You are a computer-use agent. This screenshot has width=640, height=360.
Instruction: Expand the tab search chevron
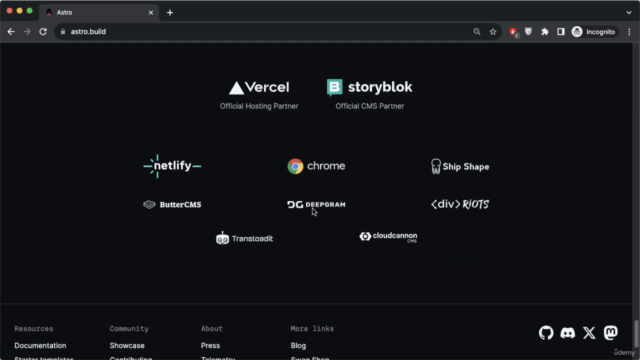[x=629, y=13]
